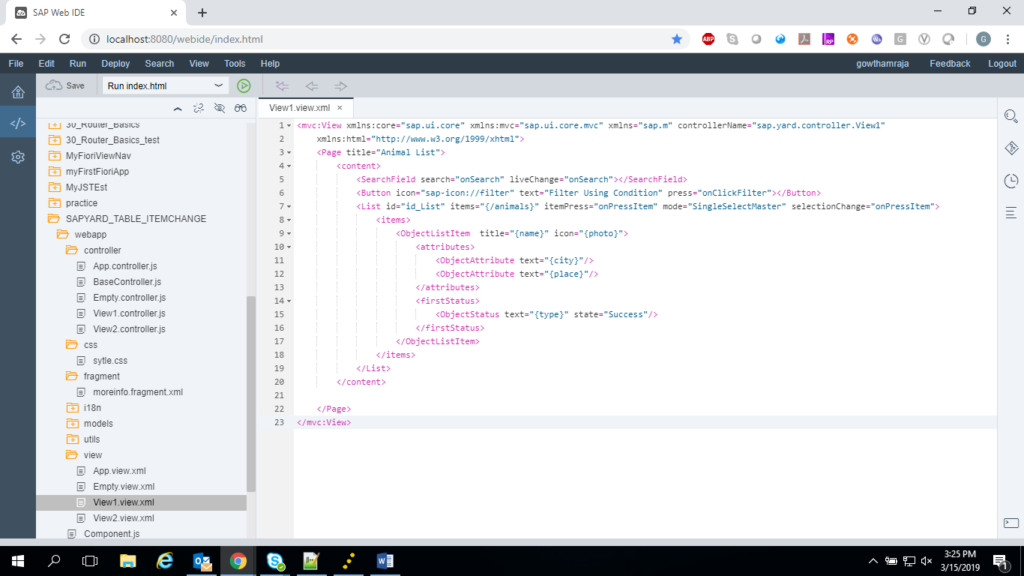Image resolution: width=1024 pixels, height=576 pixels.
Task: Open the Run menu
Action: pyautogui.click(x=78, y=63)
